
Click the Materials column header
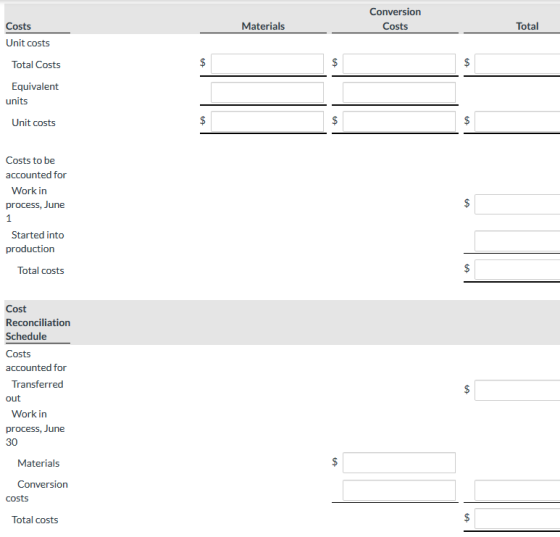263,26
